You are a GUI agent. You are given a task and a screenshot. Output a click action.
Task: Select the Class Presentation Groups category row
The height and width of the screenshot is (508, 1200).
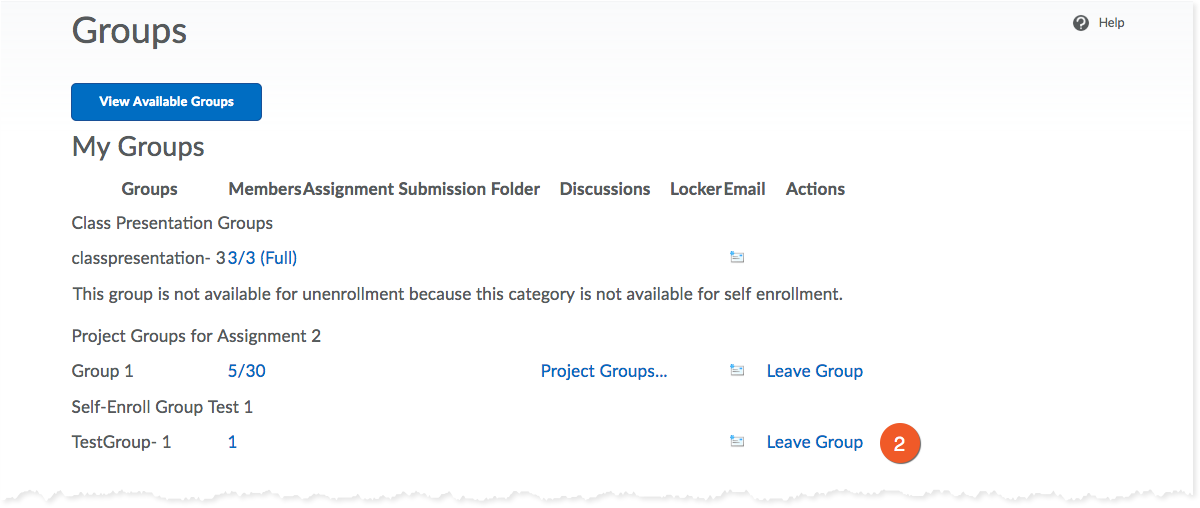click(172, 223)
